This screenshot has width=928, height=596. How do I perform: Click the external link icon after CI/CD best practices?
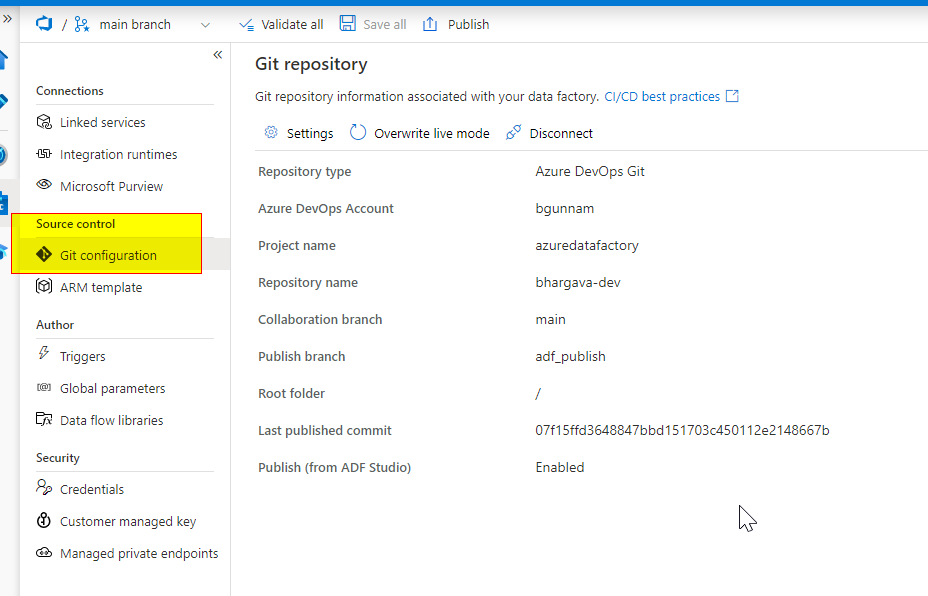(x=732, y=96)
